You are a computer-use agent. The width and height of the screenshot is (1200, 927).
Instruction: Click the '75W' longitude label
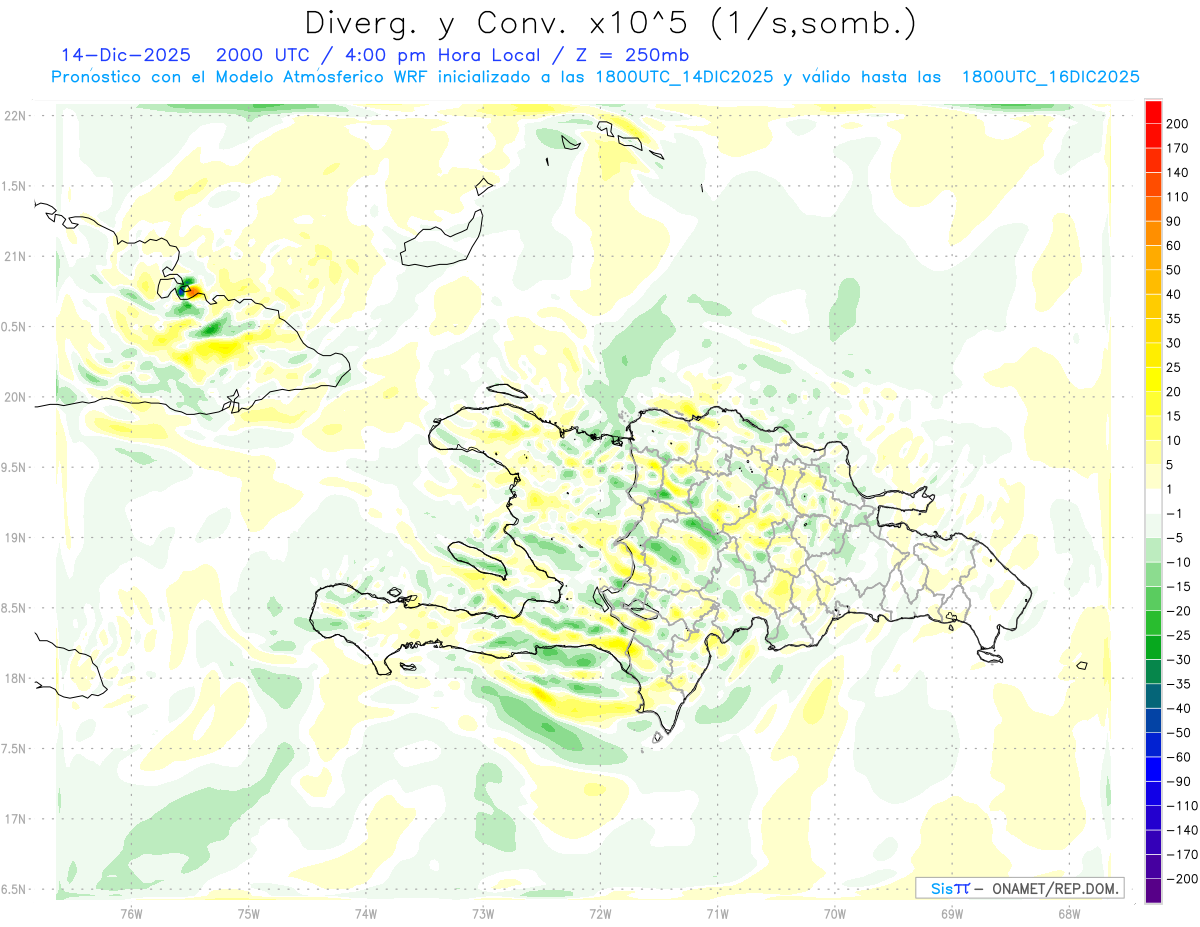[x=248, y=914]
